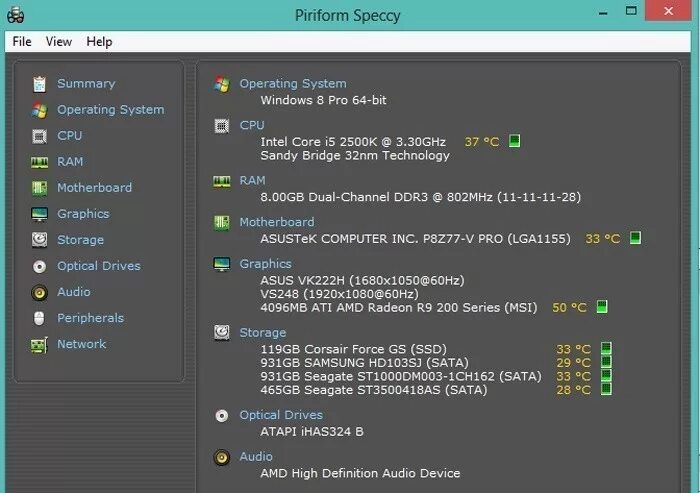700x493 pixels.
Task: Minimize the Speccy window
Action: click(x=603, y=11)
